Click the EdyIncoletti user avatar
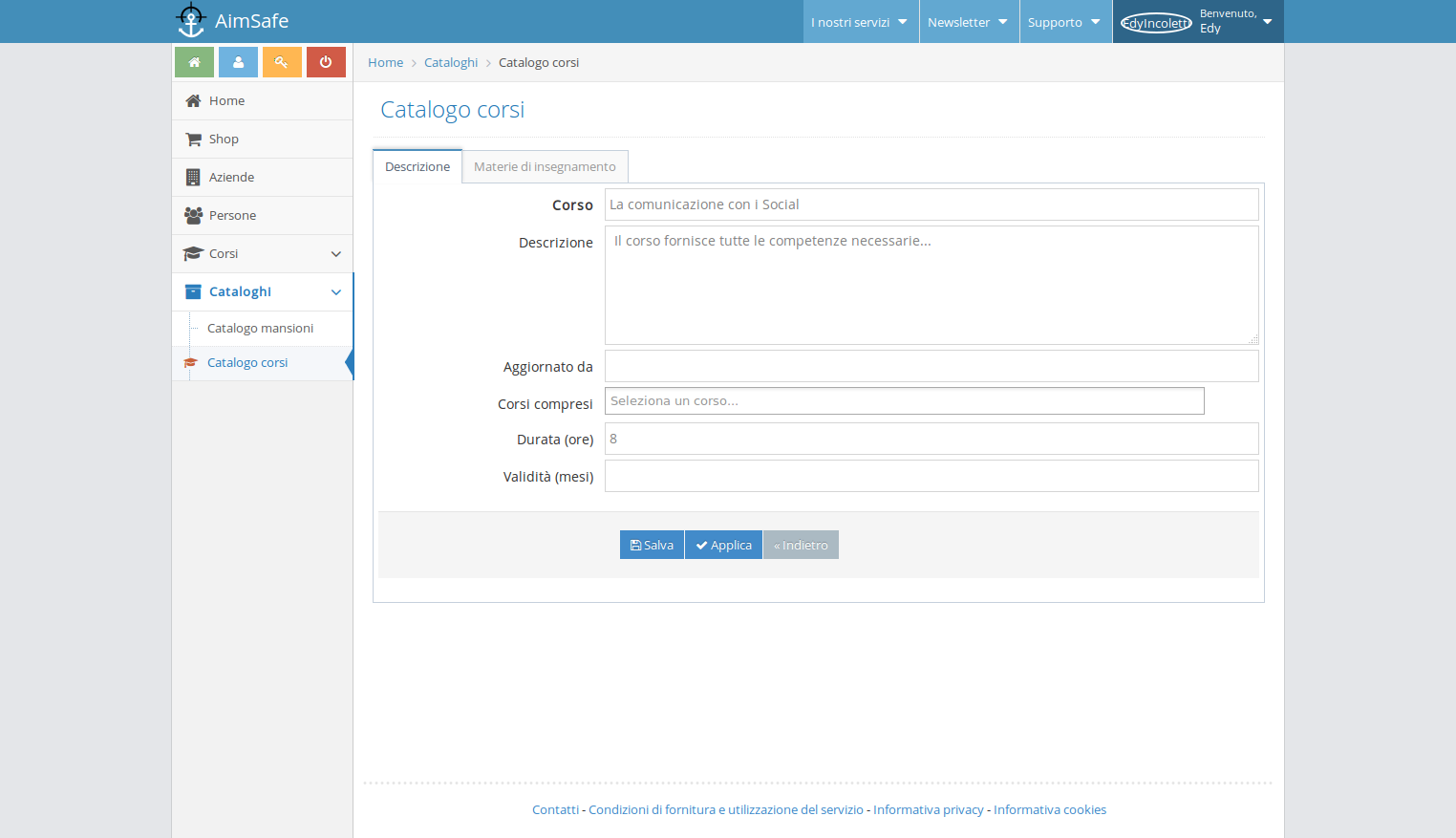1456x838 pixels. point(1156,23)
